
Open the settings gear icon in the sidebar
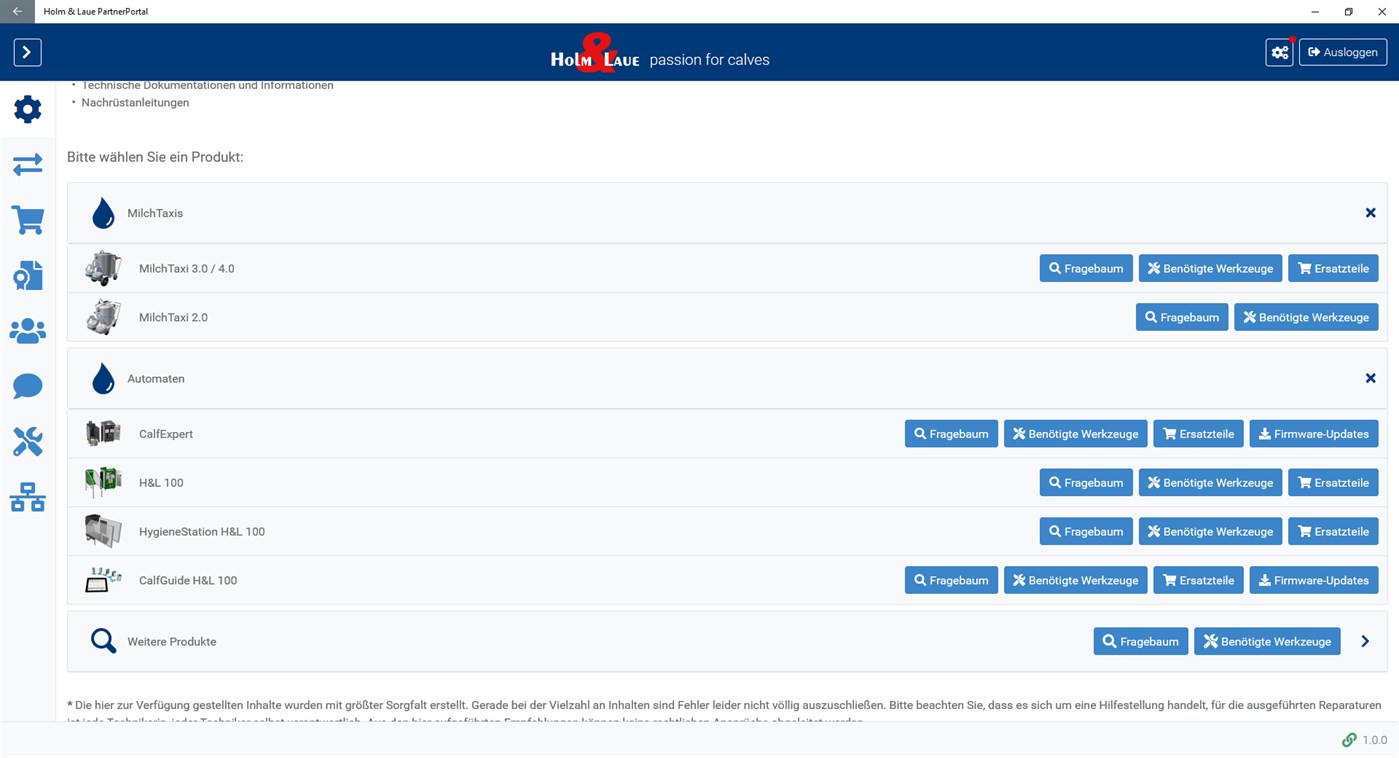pos(27,109)
